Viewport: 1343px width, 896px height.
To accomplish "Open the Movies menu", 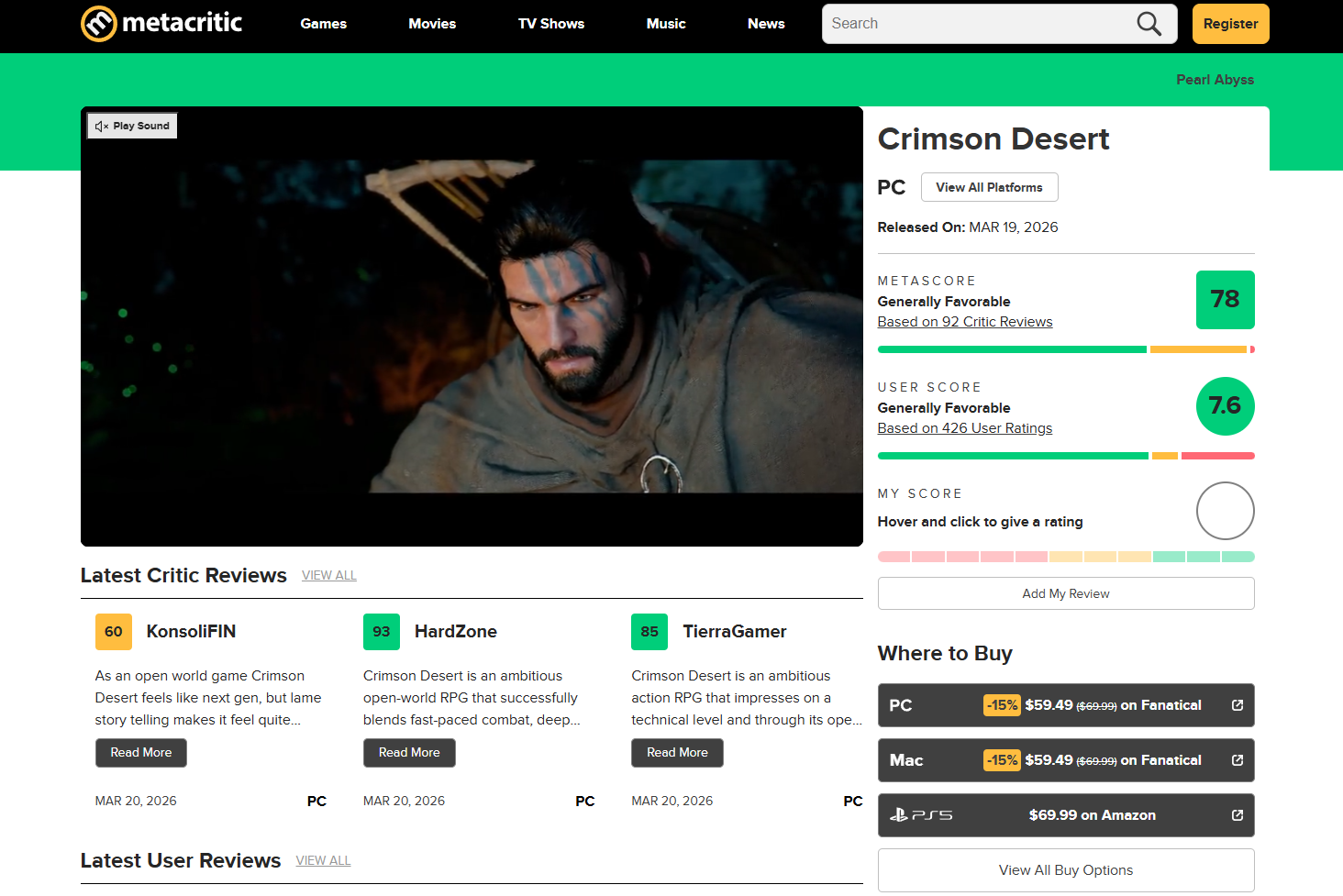I will (x=432, y=24).
